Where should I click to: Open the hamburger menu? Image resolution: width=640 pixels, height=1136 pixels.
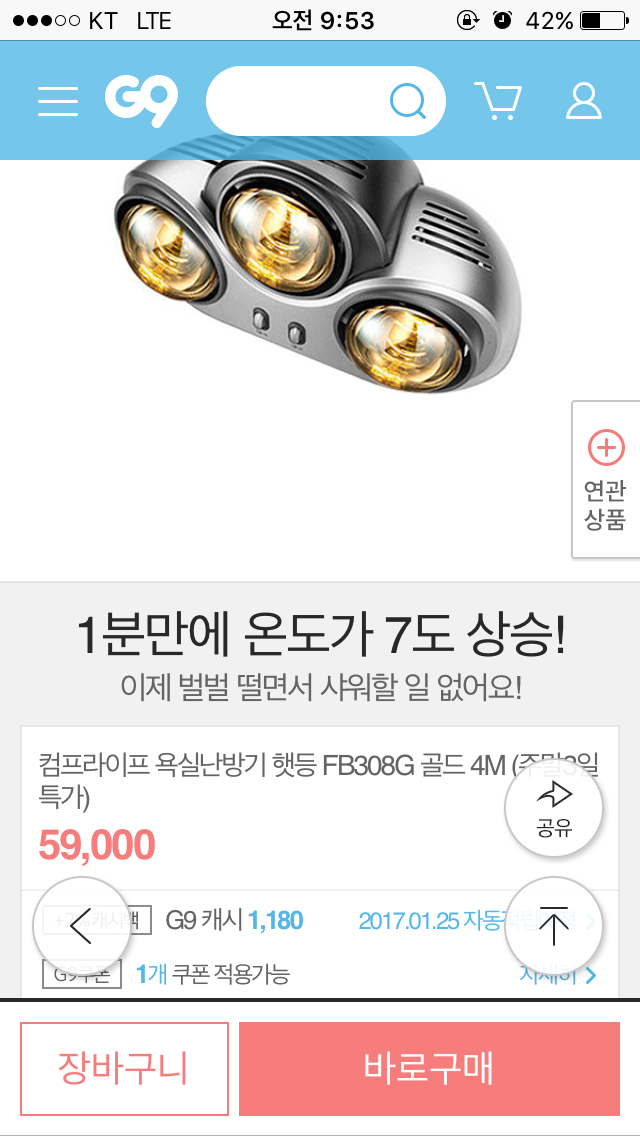[x=58, y=101]
